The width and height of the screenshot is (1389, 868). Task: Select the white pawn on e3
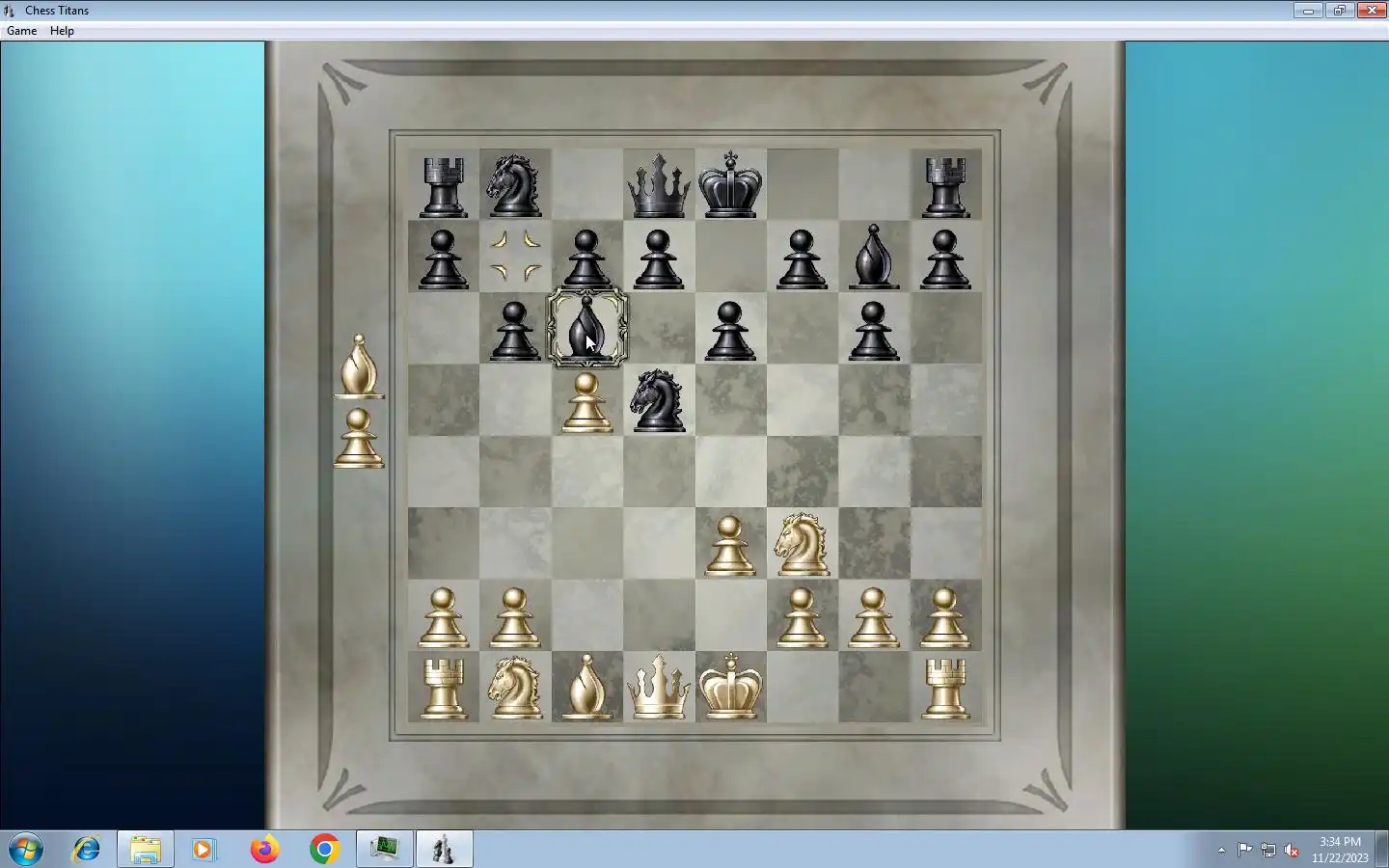pos(730,546)
